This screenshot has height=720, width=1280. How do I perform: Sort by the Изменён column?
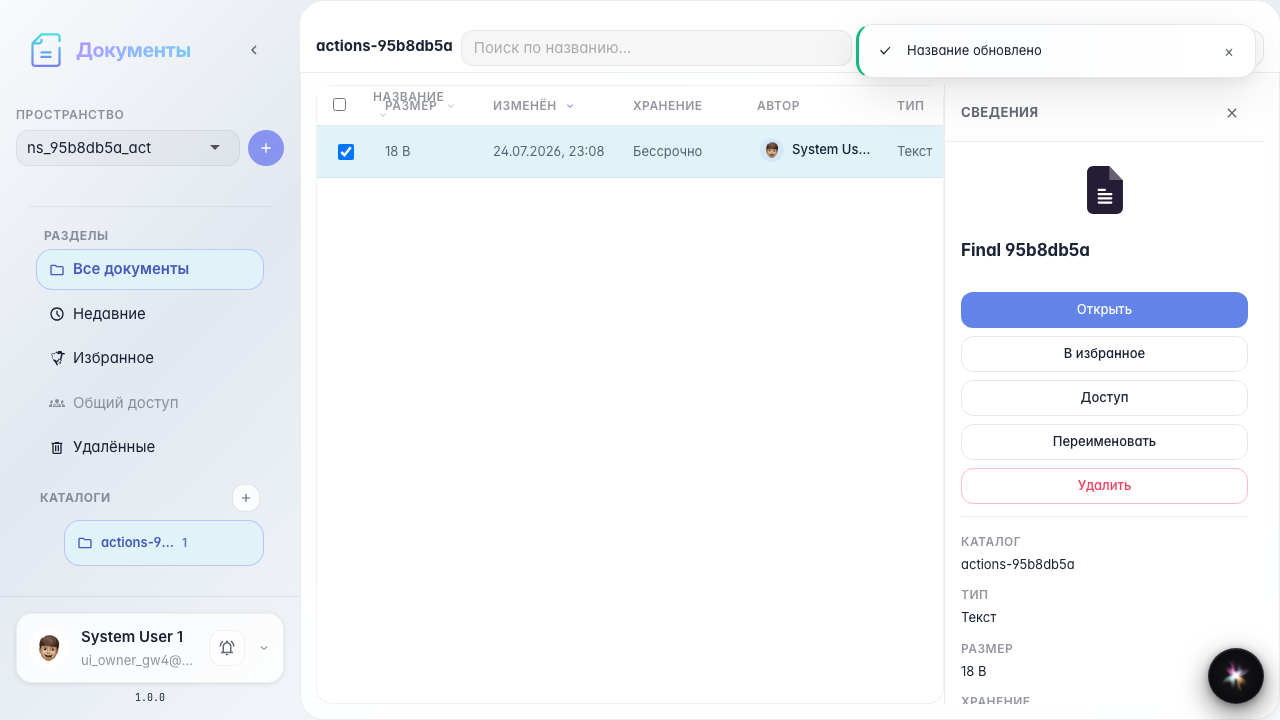click(x=533, y=106)
